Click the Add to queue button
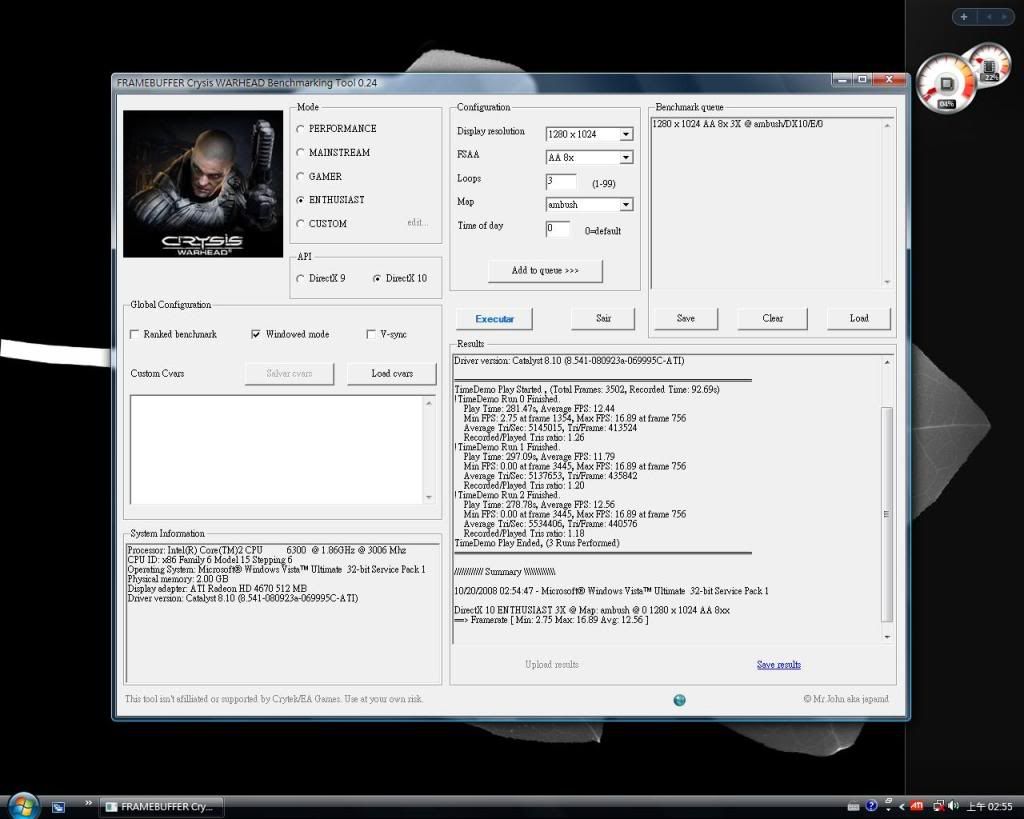 [545, 270]
